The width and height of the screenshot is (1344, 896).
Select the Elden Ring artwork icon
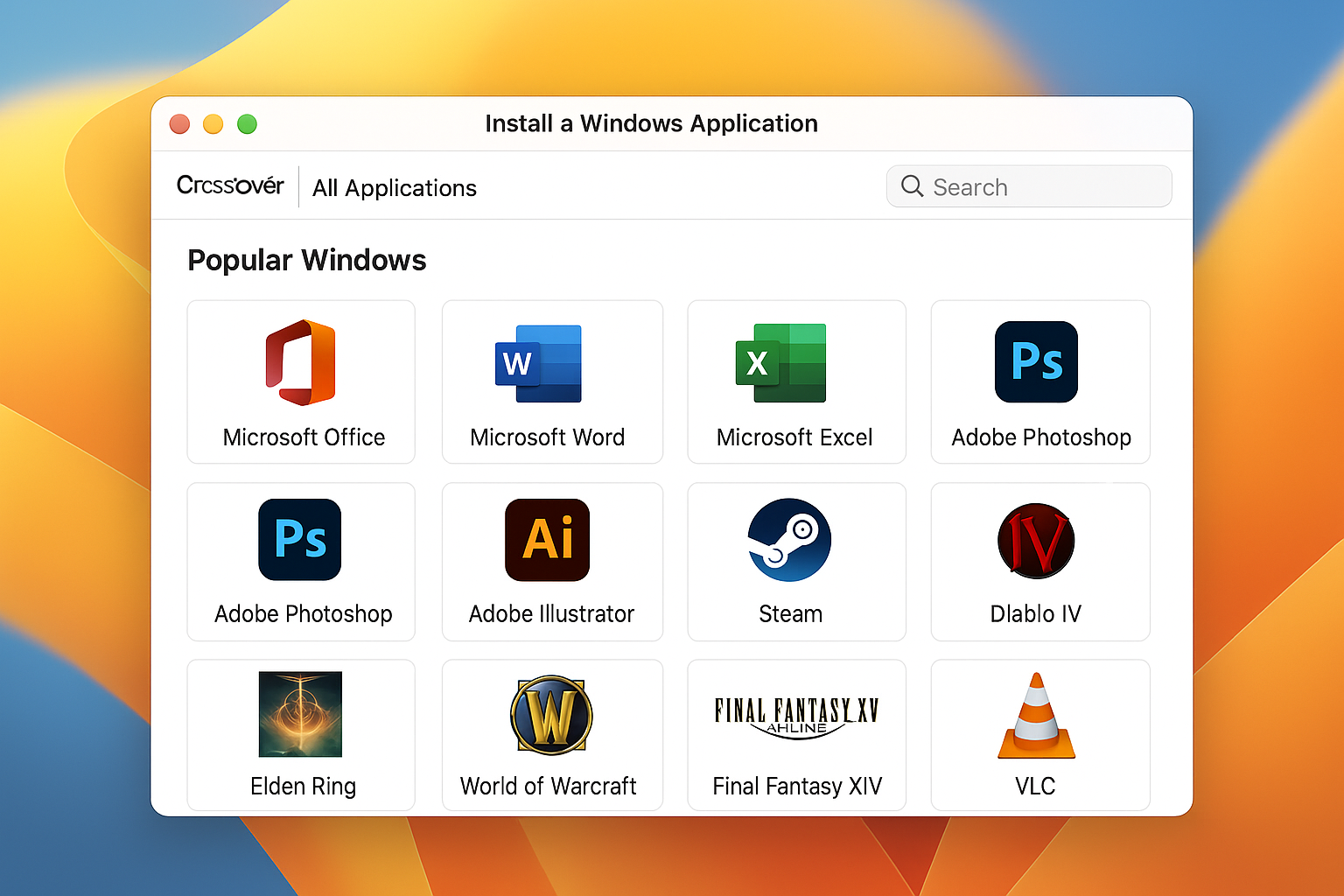300,714
